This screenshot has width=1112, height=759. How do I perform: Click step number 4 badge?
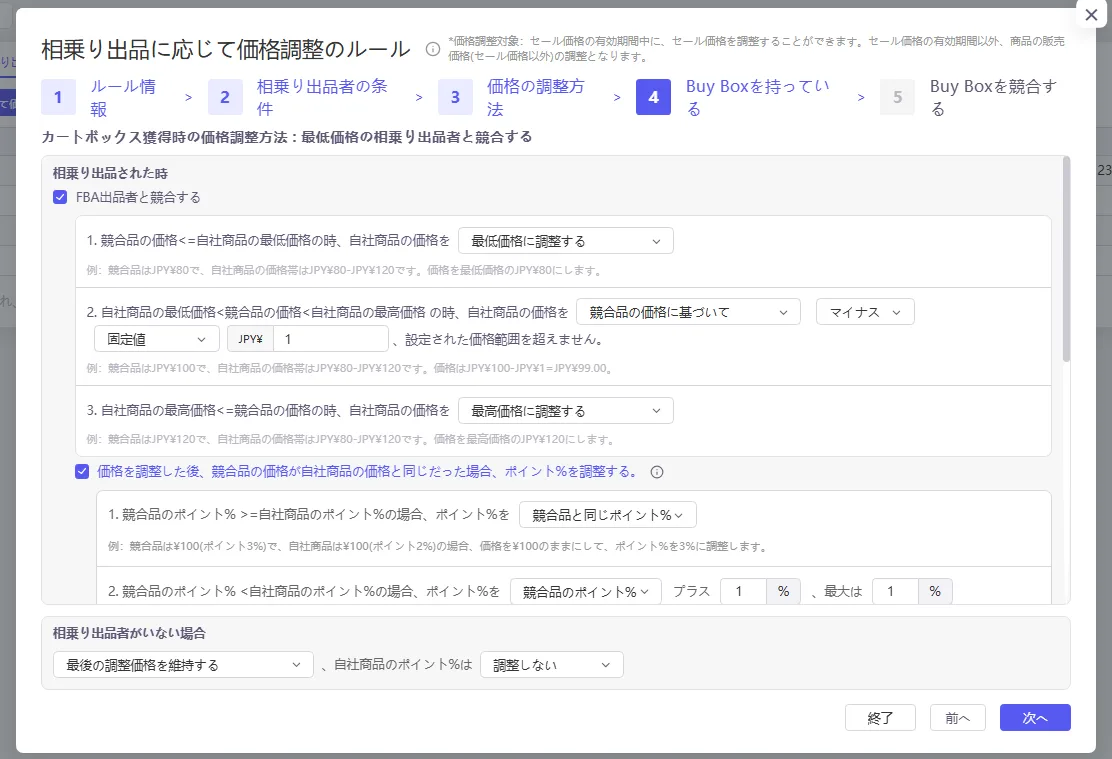click(x=653, y=97)
